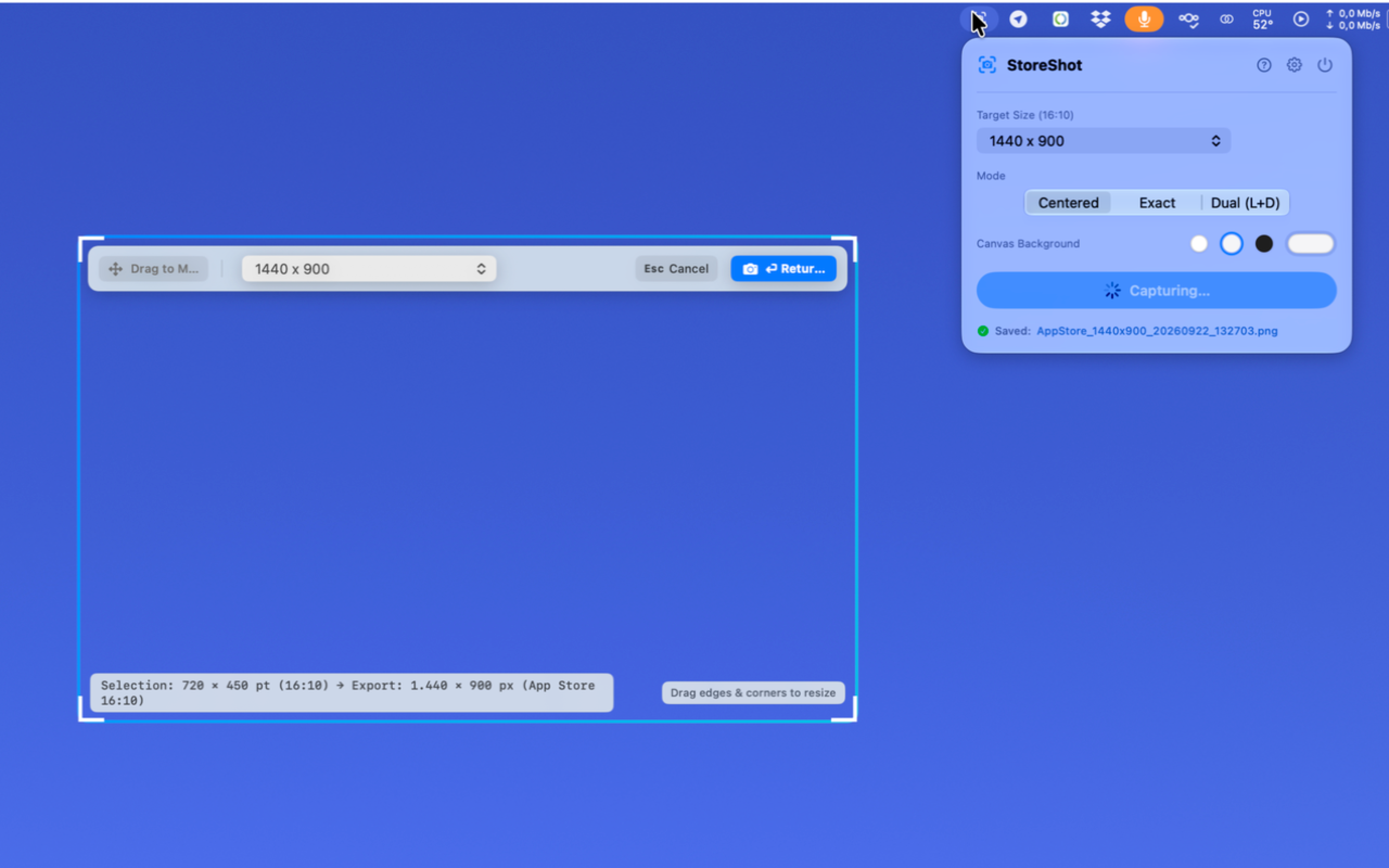The image size is (1389, 868).
Task: Quit StoreShot using the power icon
Action: click(1324, 65)
